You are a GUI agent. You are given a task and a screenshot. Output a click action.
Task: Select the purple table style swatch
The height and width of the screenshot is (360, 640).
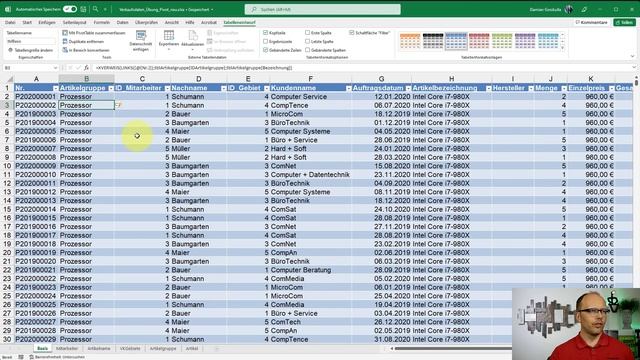(x=525, y=41)
